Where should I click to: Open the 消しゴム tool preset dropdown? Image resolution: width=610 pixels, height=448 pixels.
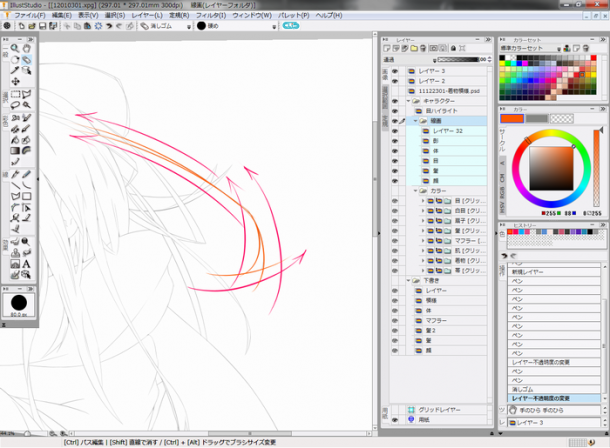tap(189, 26)
